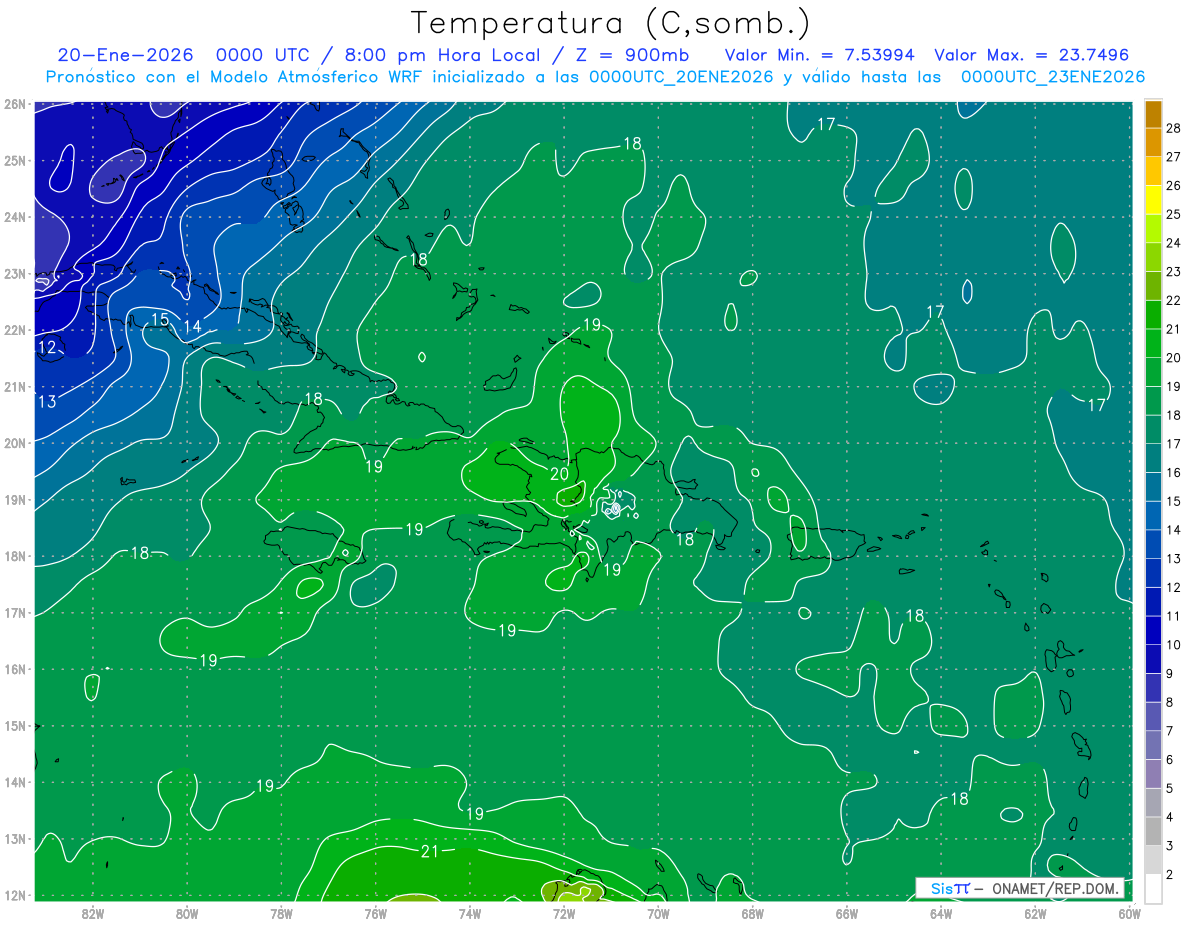The height and width of the screenshot is (927, 1200).
Task: Click the '74W' longitude axis label
Action: click(x=469, y=913)
